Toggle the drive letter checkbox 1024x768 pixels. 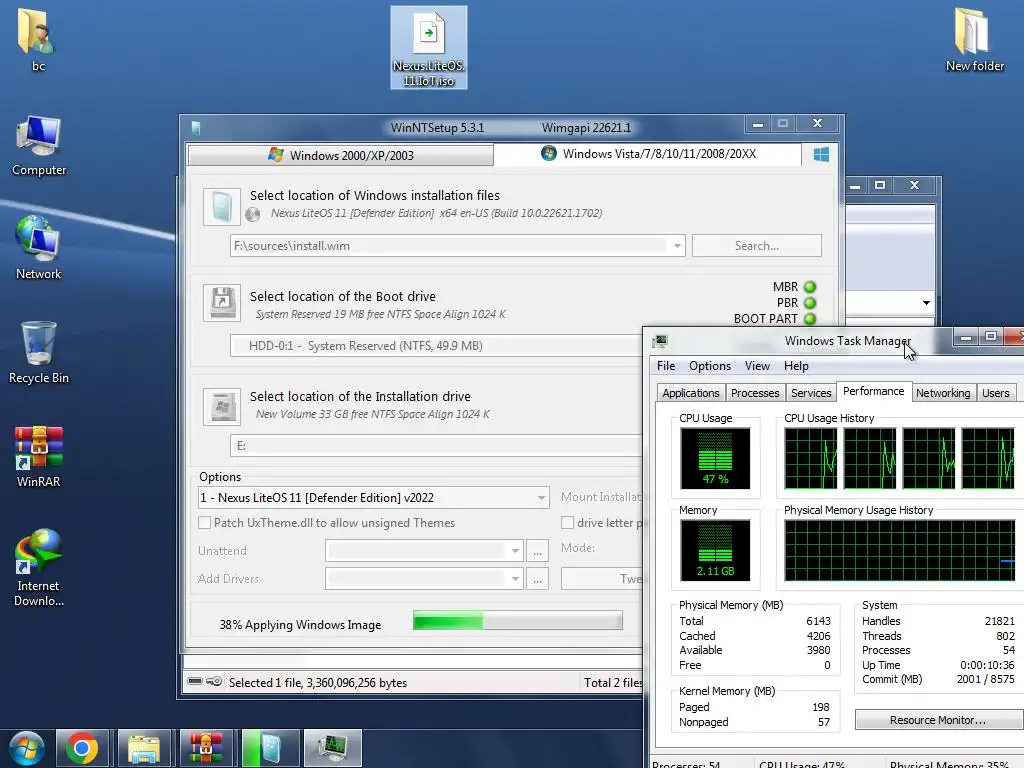(568, 522)
